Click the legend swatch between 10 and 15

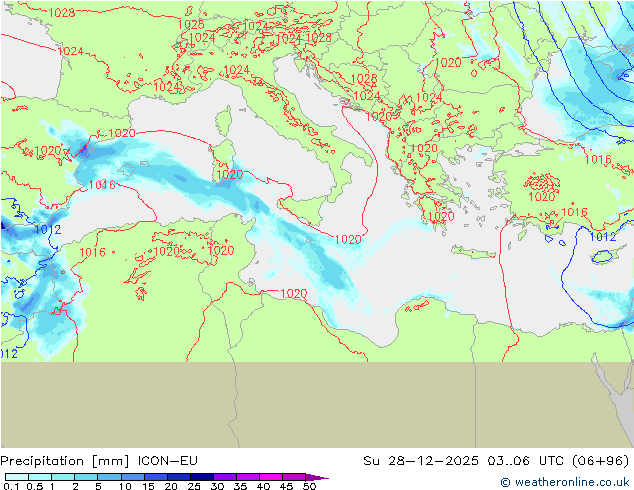point(132,477)
